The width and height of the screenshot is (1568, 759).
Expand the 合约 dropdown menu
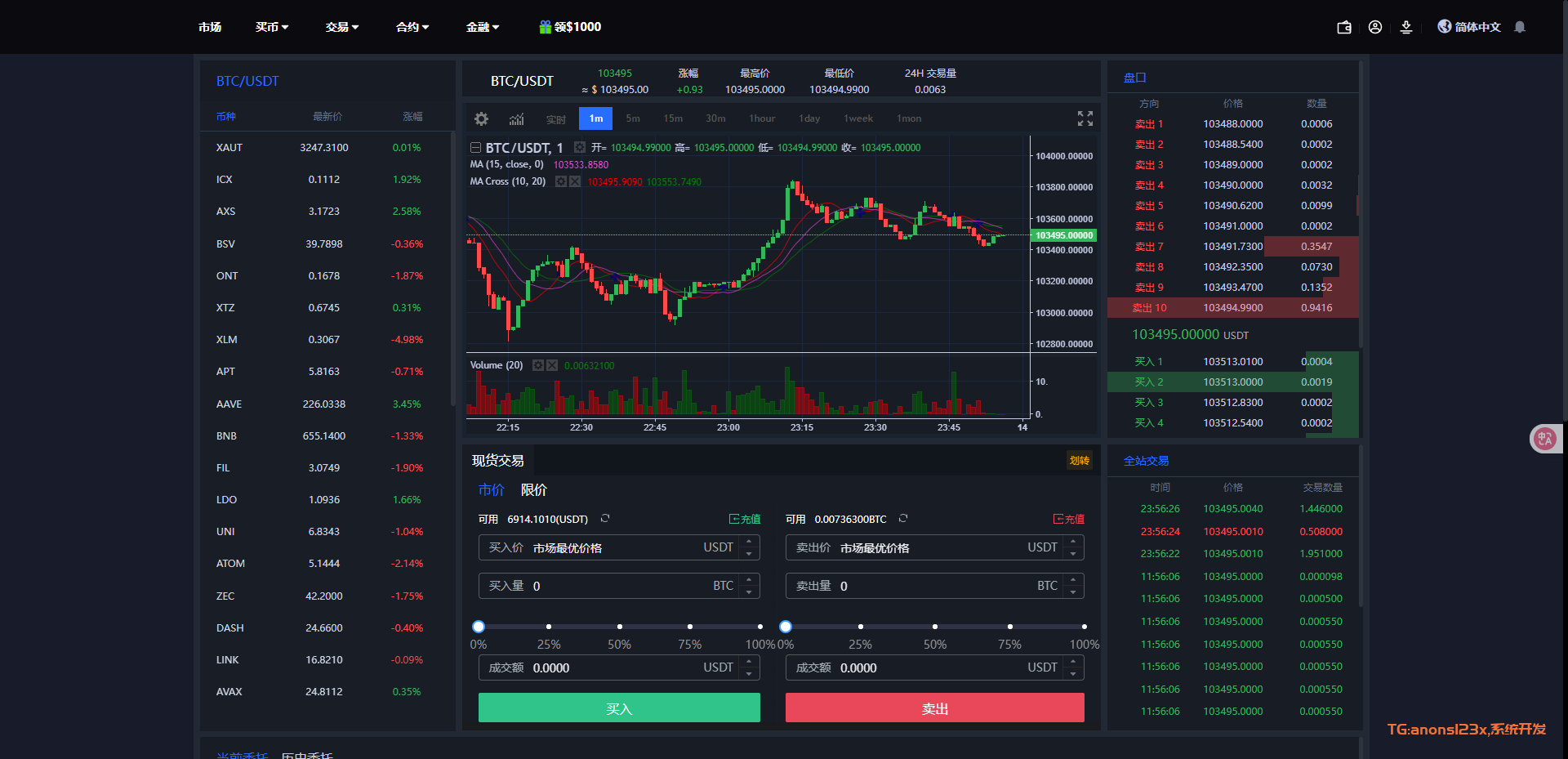coord(412,27)
